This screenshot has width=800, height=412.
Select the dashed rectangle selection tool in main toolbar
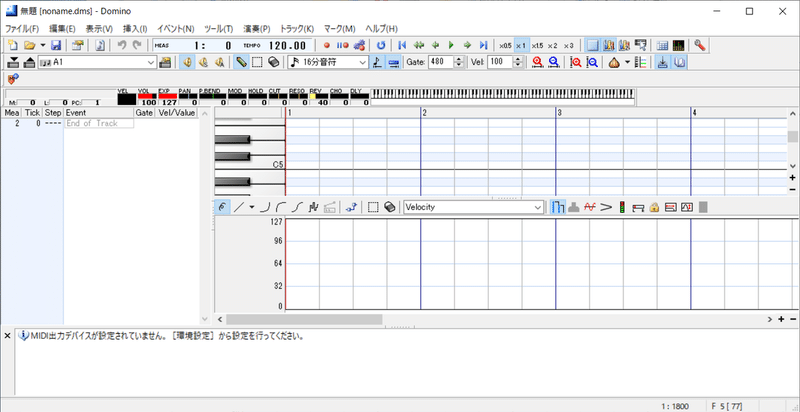(257, 62)
